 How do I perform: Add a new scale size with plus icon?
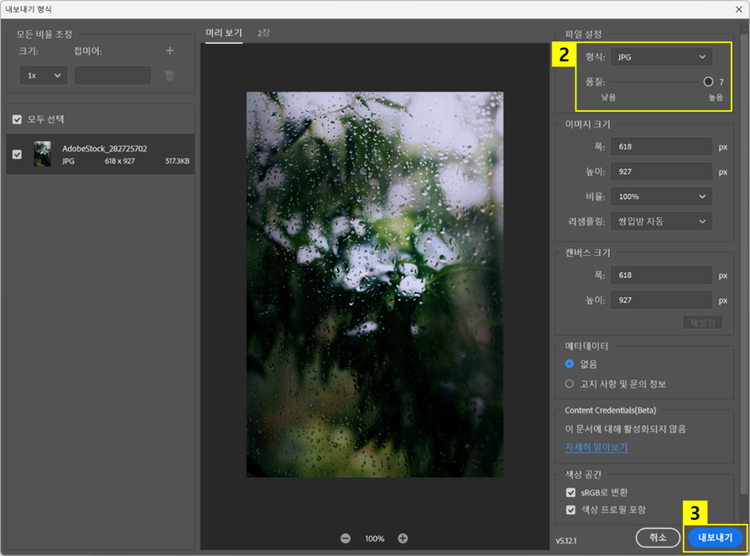(x=169, y=51)
